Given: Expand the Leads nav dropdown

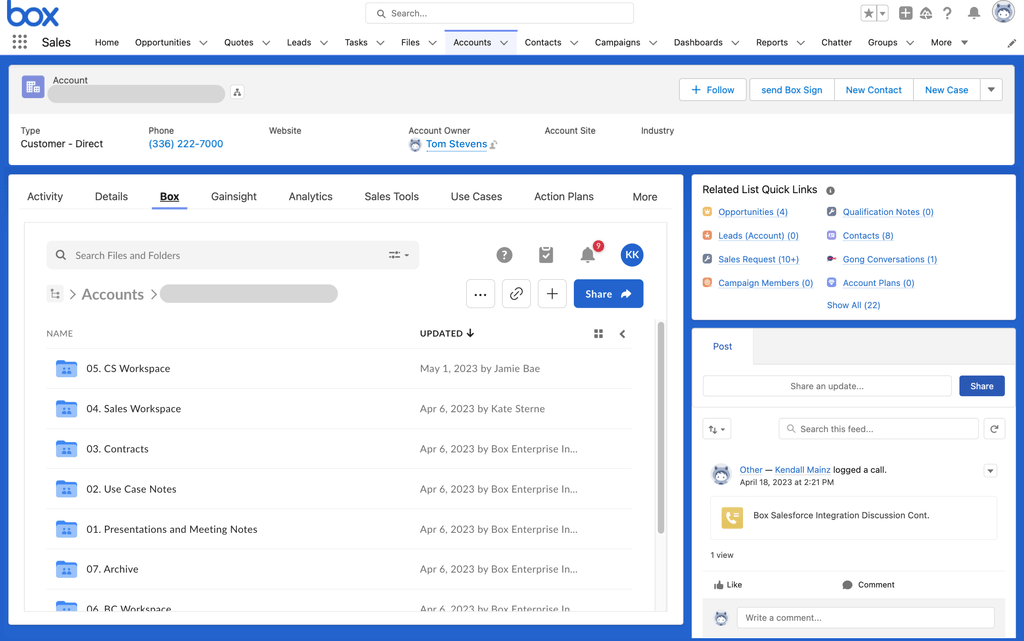Looking at the screenshot, I should [323, 43].
